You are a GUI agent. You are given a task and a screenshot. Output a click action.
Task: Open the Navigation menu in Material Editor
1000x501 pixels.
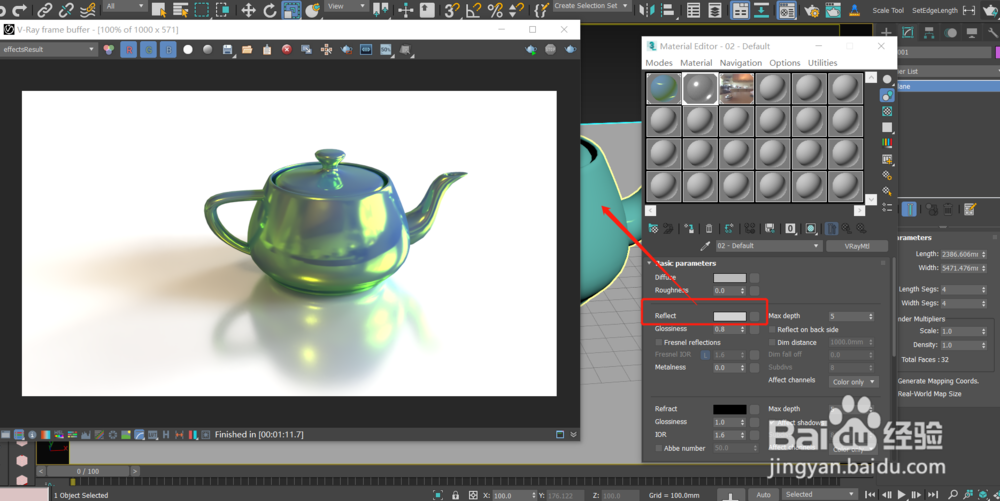[x=741, y=63]
